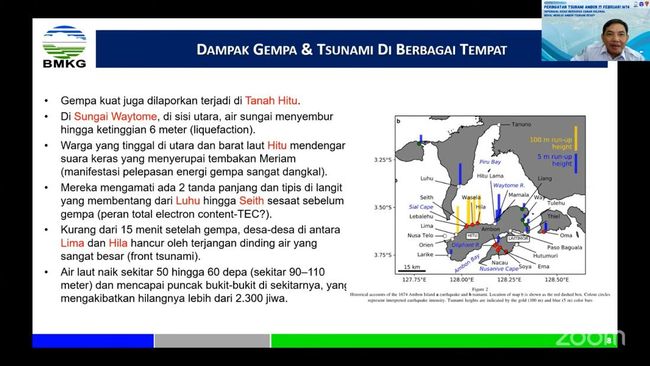Viewport: 650px width, 366px height.
Task: Click the 'Mamala' label on the map
Action: point(519,195)
